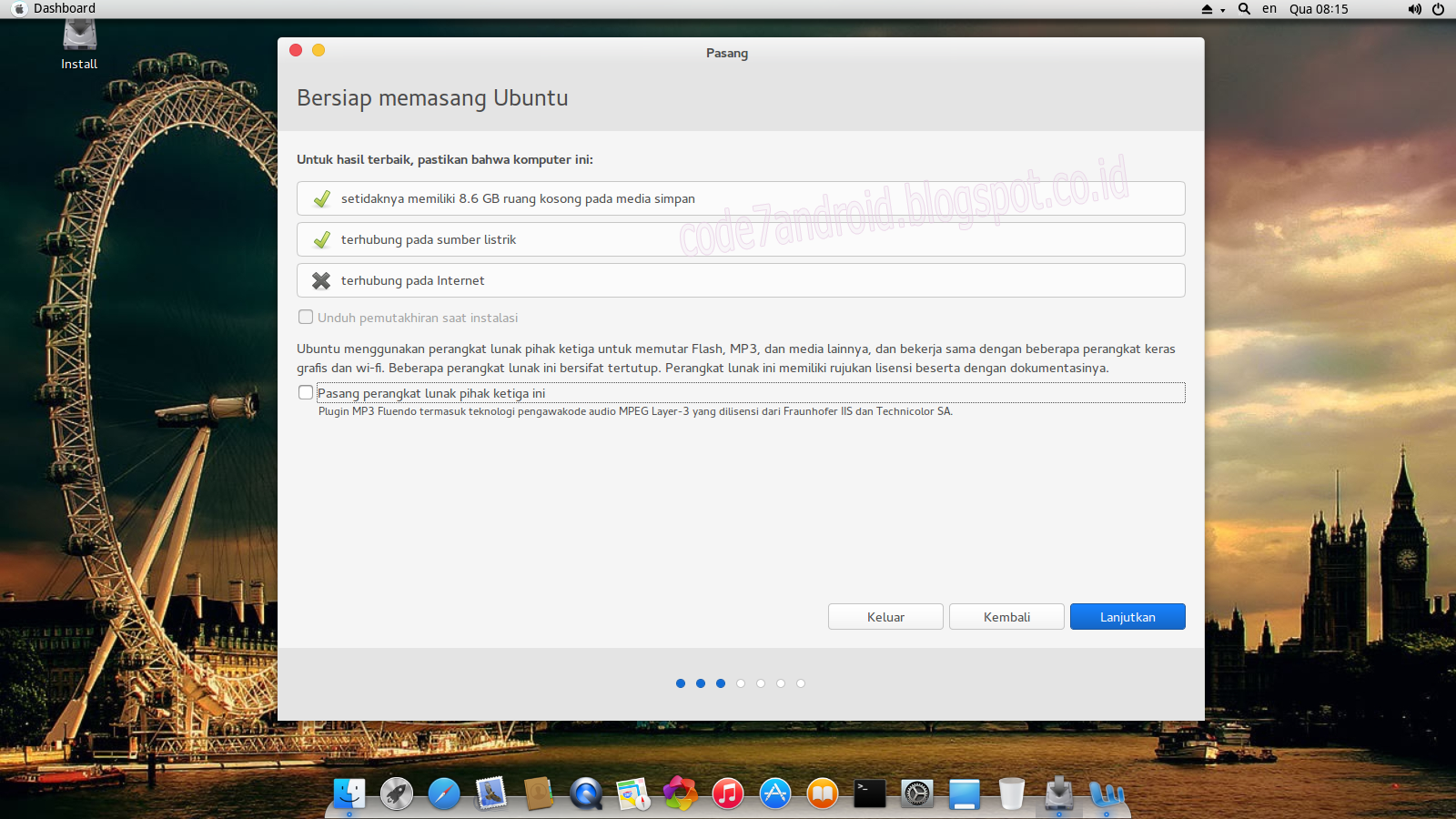
Task: Launch the Mail application in the dock
Action: [x=491, y=794]
